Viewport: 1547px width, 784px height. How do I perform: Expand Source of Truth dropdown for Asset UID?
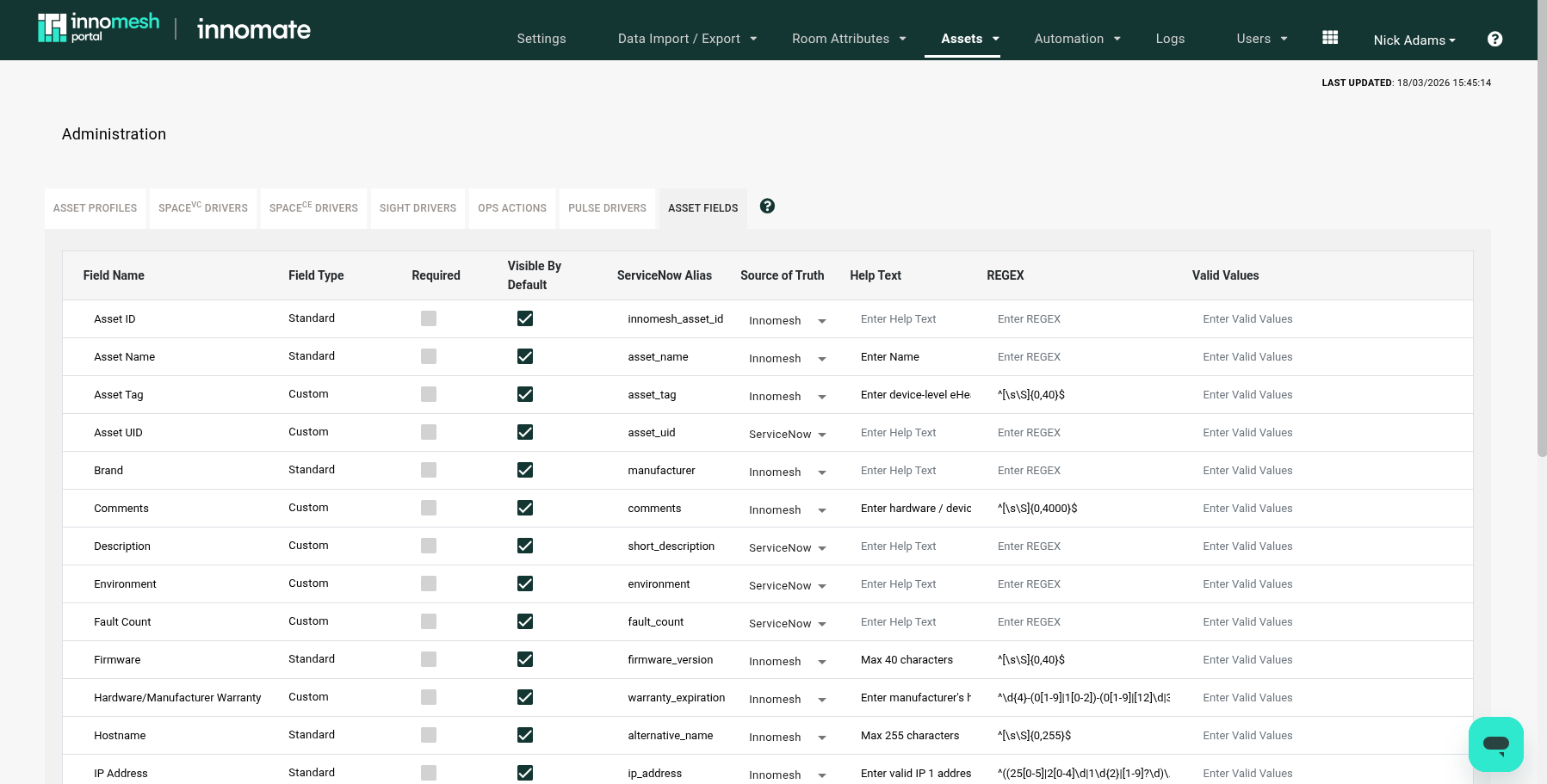(x=787, y=434)
